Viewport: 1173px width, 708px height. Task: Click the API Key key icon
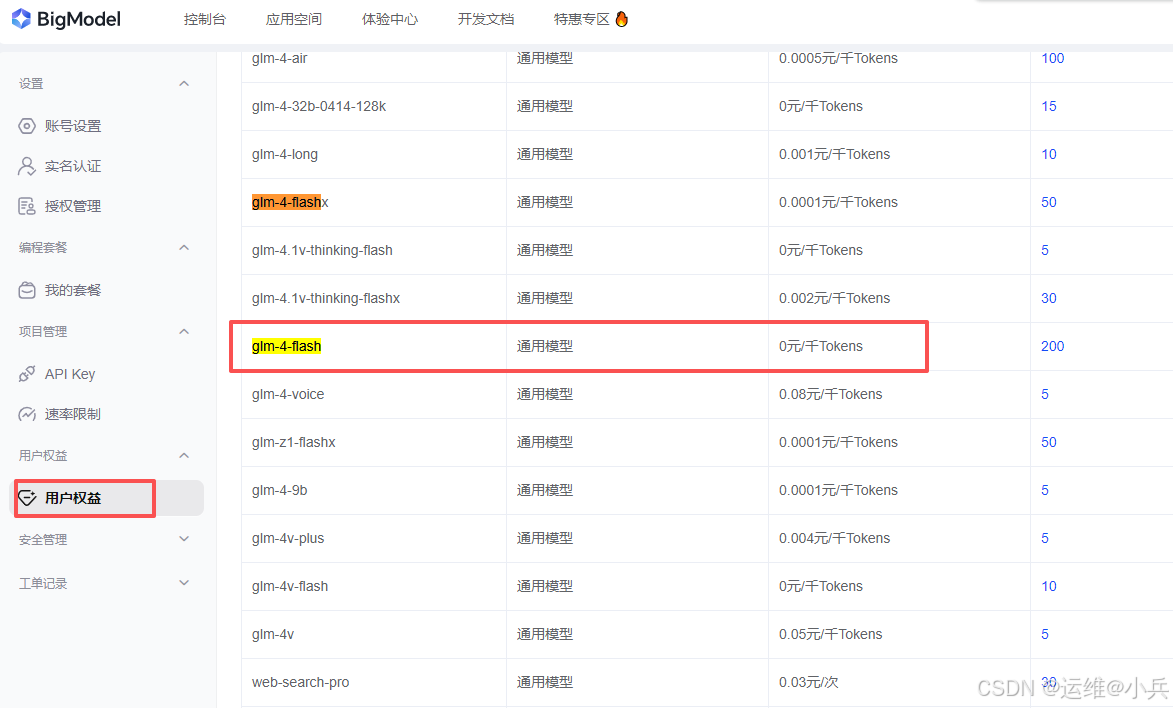pos(27,373)
